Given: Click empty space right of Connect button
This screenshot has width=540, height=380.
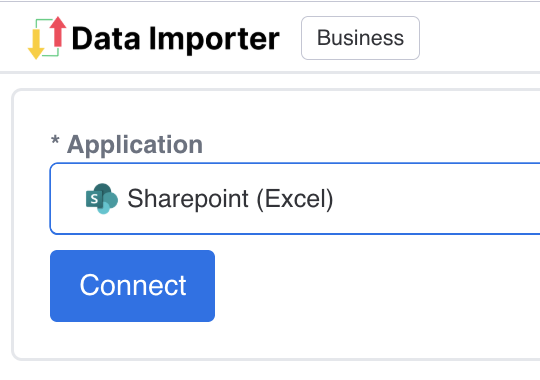Looking at the screenshot, I should tap(377, 286).
